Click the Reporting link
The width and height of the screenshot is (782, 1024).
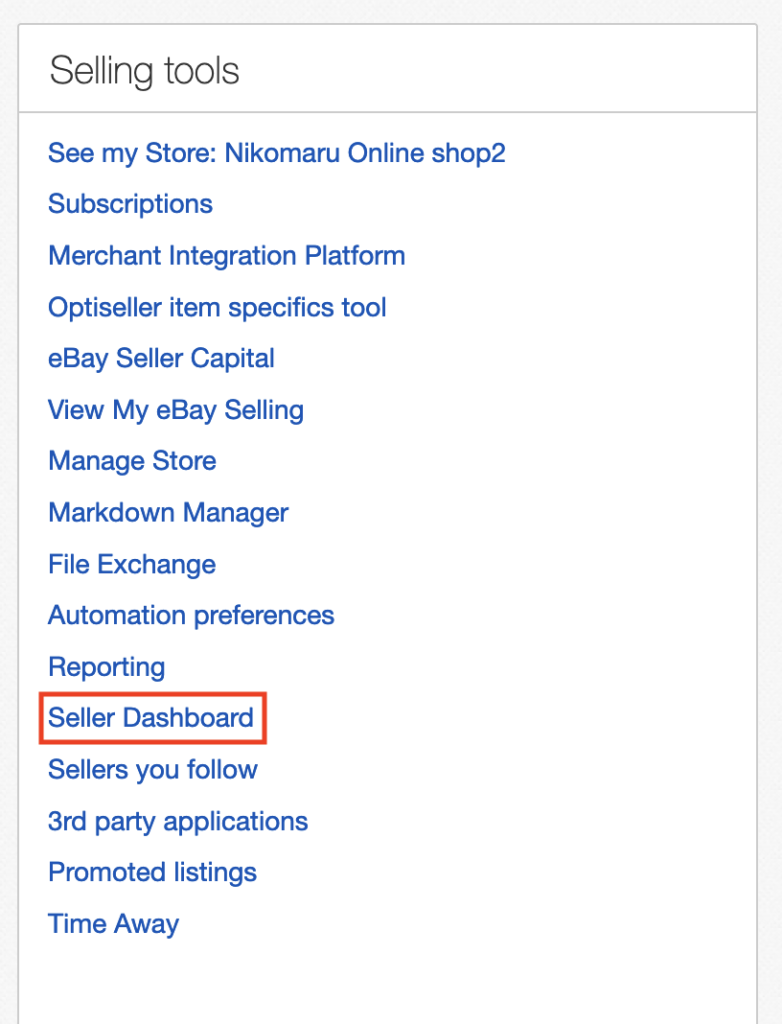(x=106, y=667)
